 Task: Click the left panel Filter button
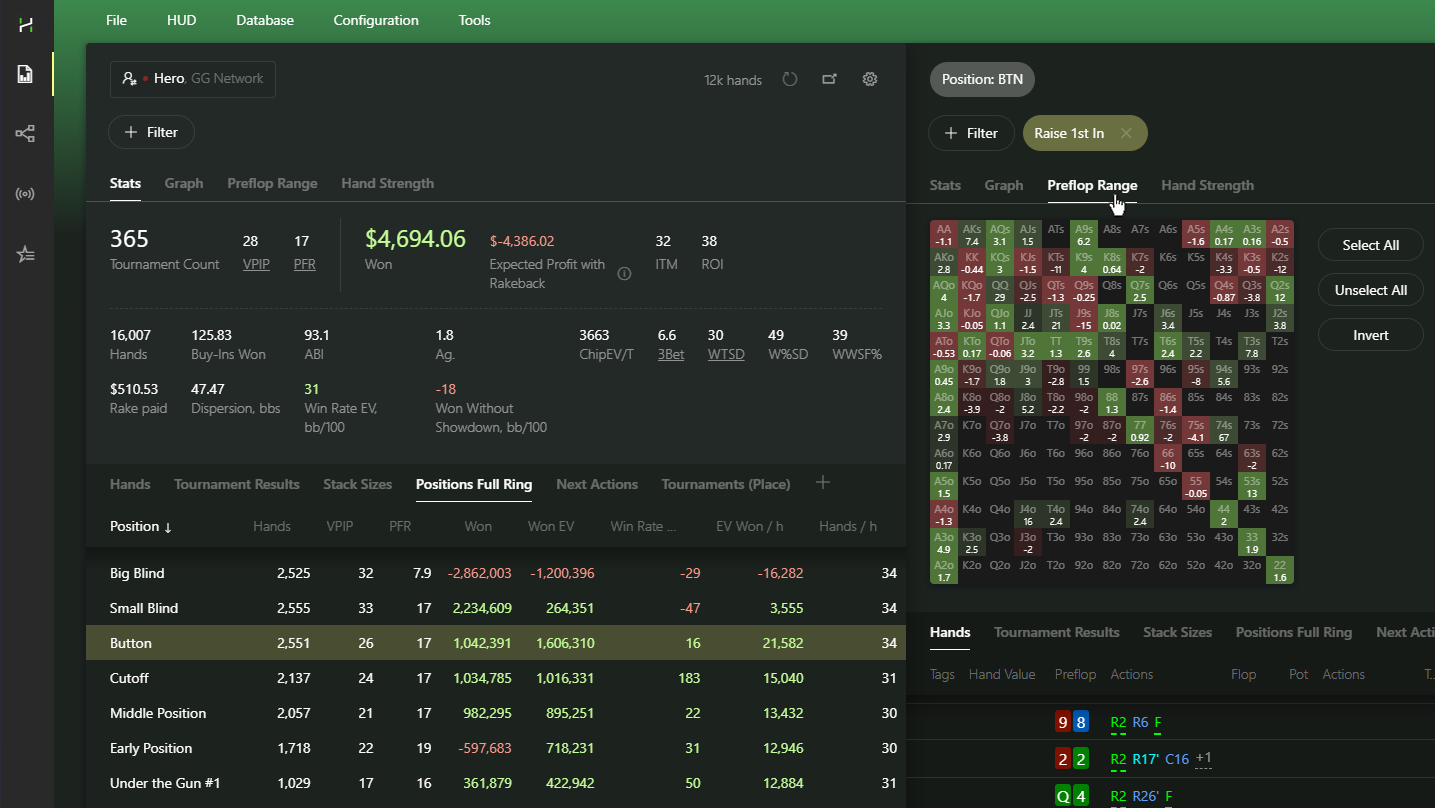point(151,132)
